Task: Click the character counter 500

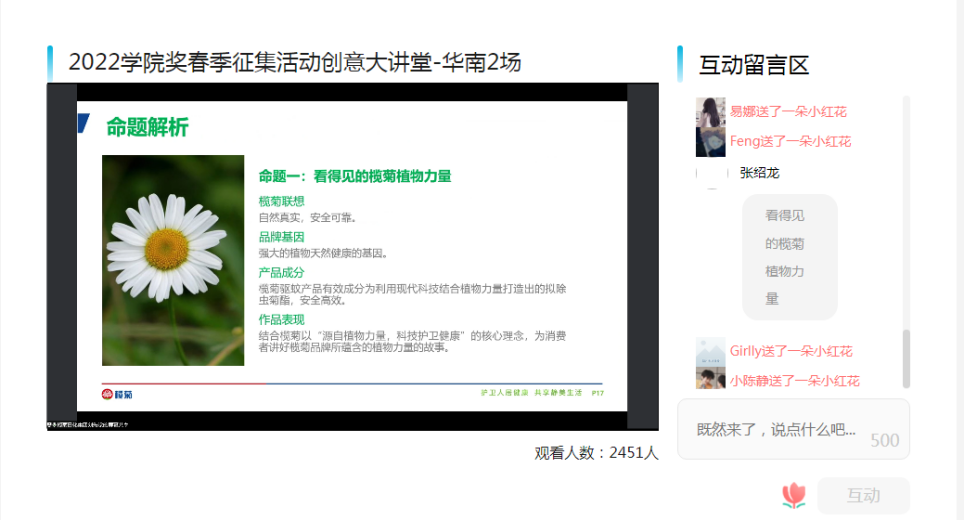Action: [x=885, y=440]
